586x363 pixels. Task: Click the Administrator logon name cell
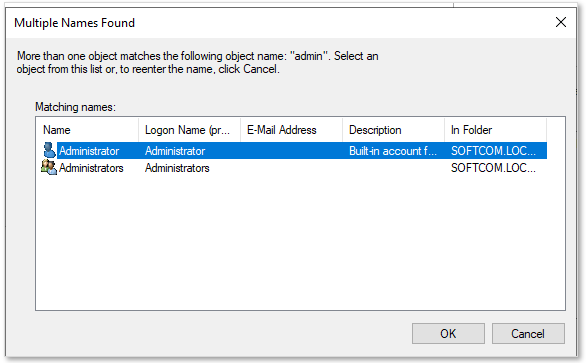175,151
